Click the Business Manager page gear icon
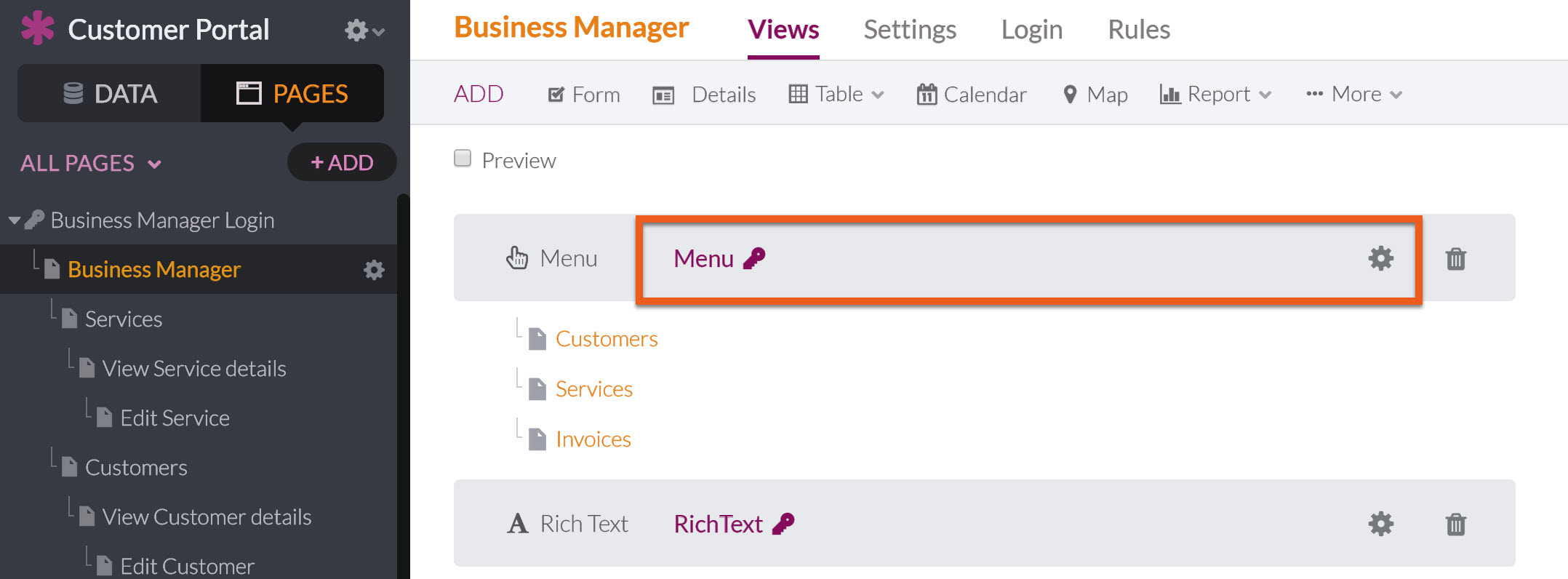 click(374, 270)
